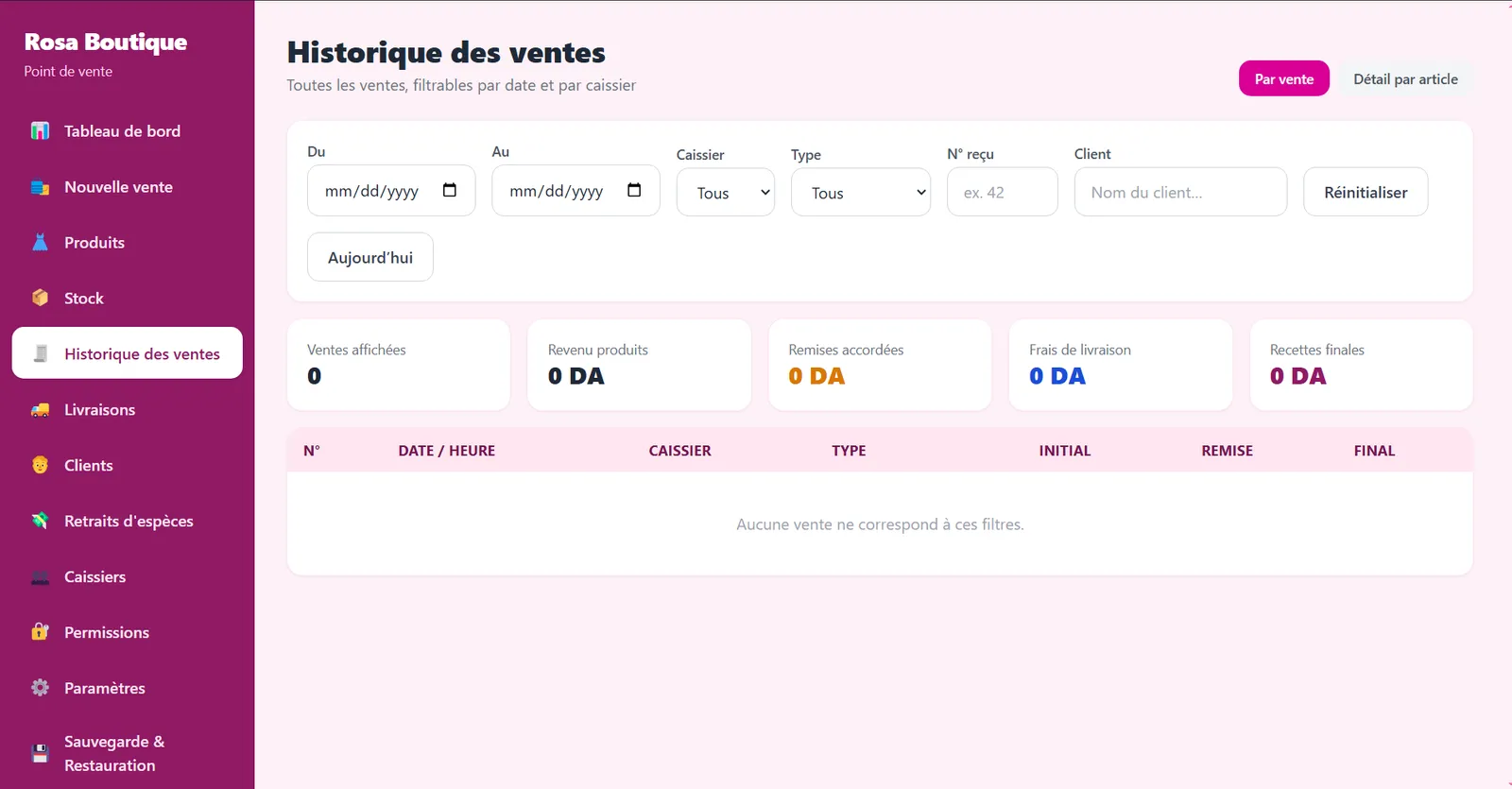Click the Stock box icon
This screenshot has width=1512, height=789.
(40, 299)
